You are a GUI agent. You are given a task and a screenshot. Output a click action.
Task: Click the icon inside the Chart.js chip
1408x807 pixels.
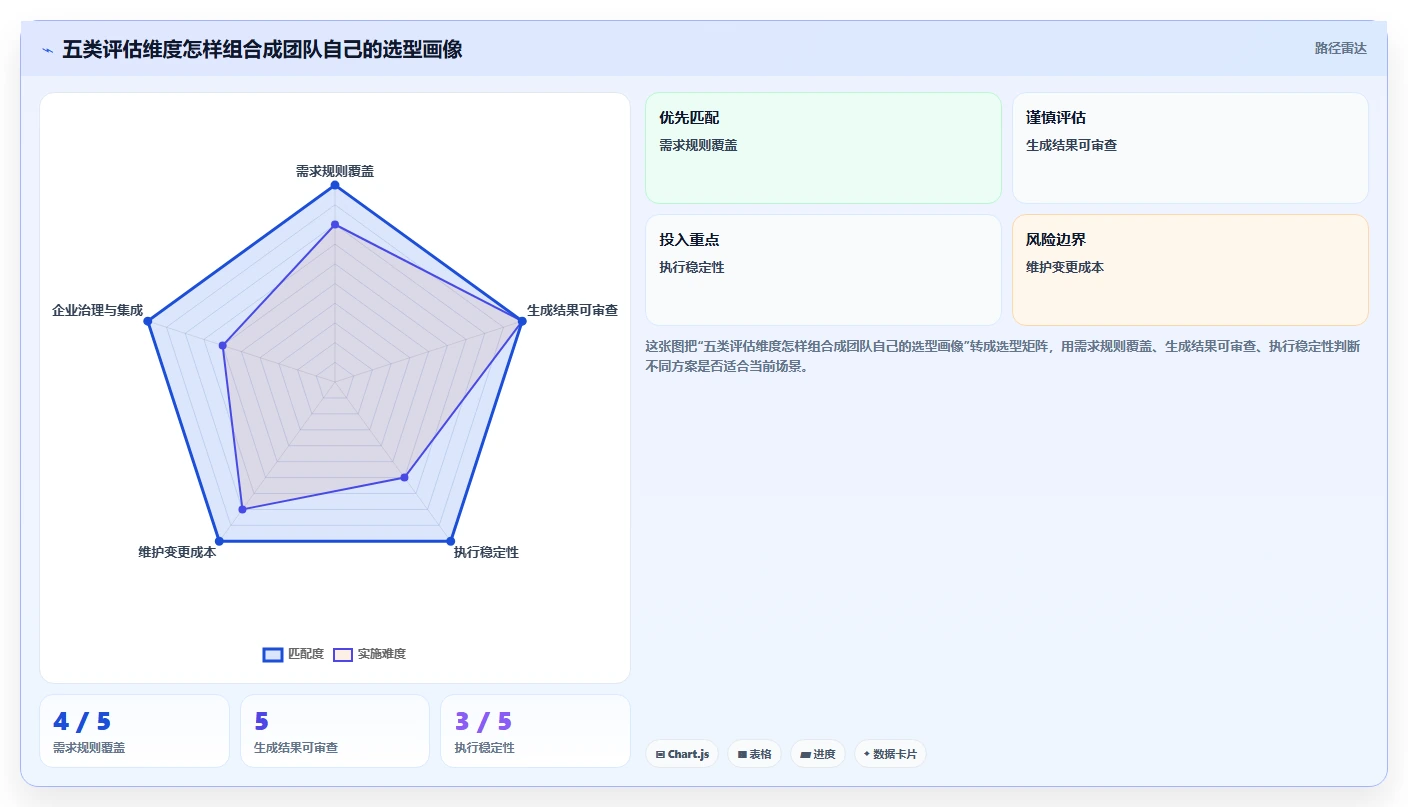660,754
